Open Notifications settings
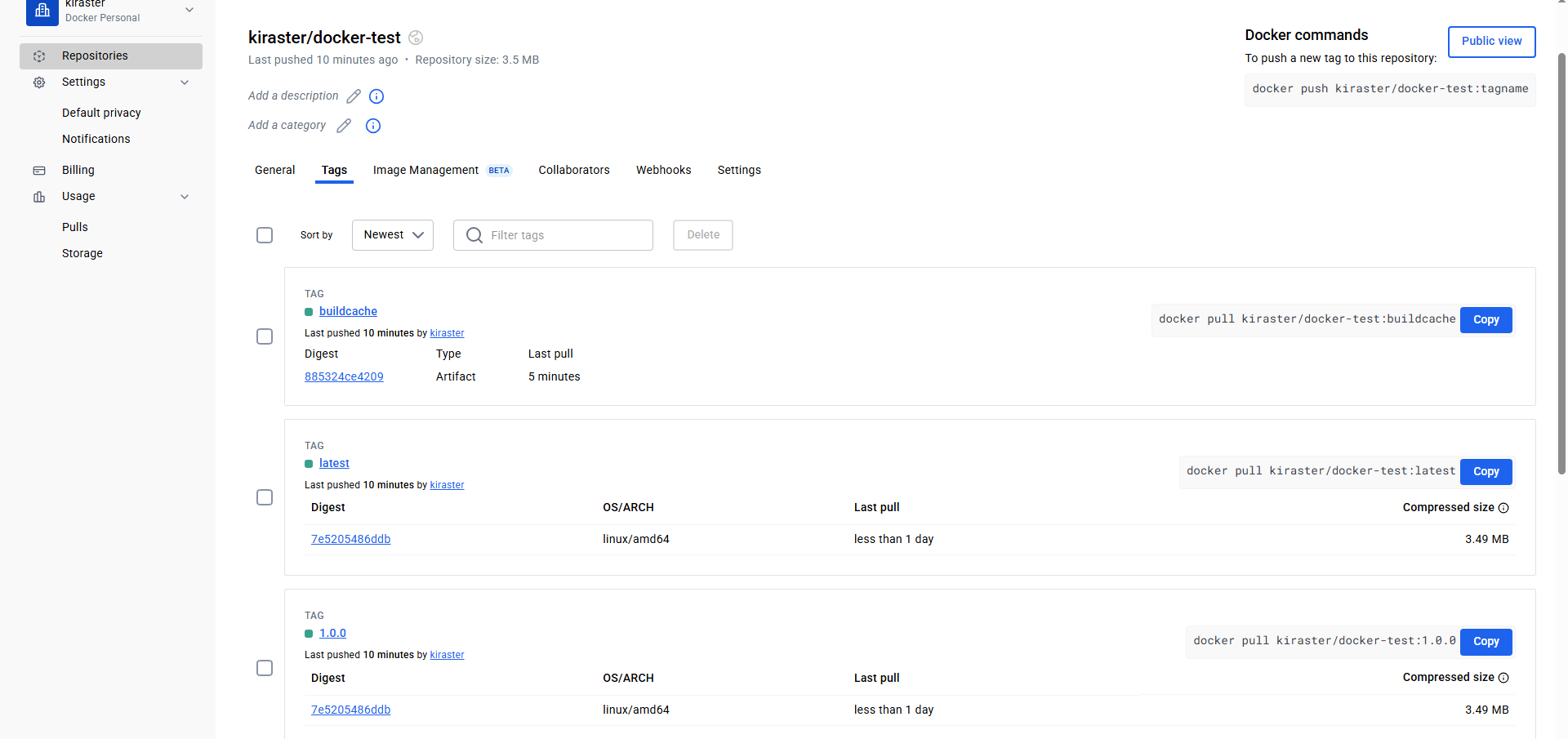 96,139
